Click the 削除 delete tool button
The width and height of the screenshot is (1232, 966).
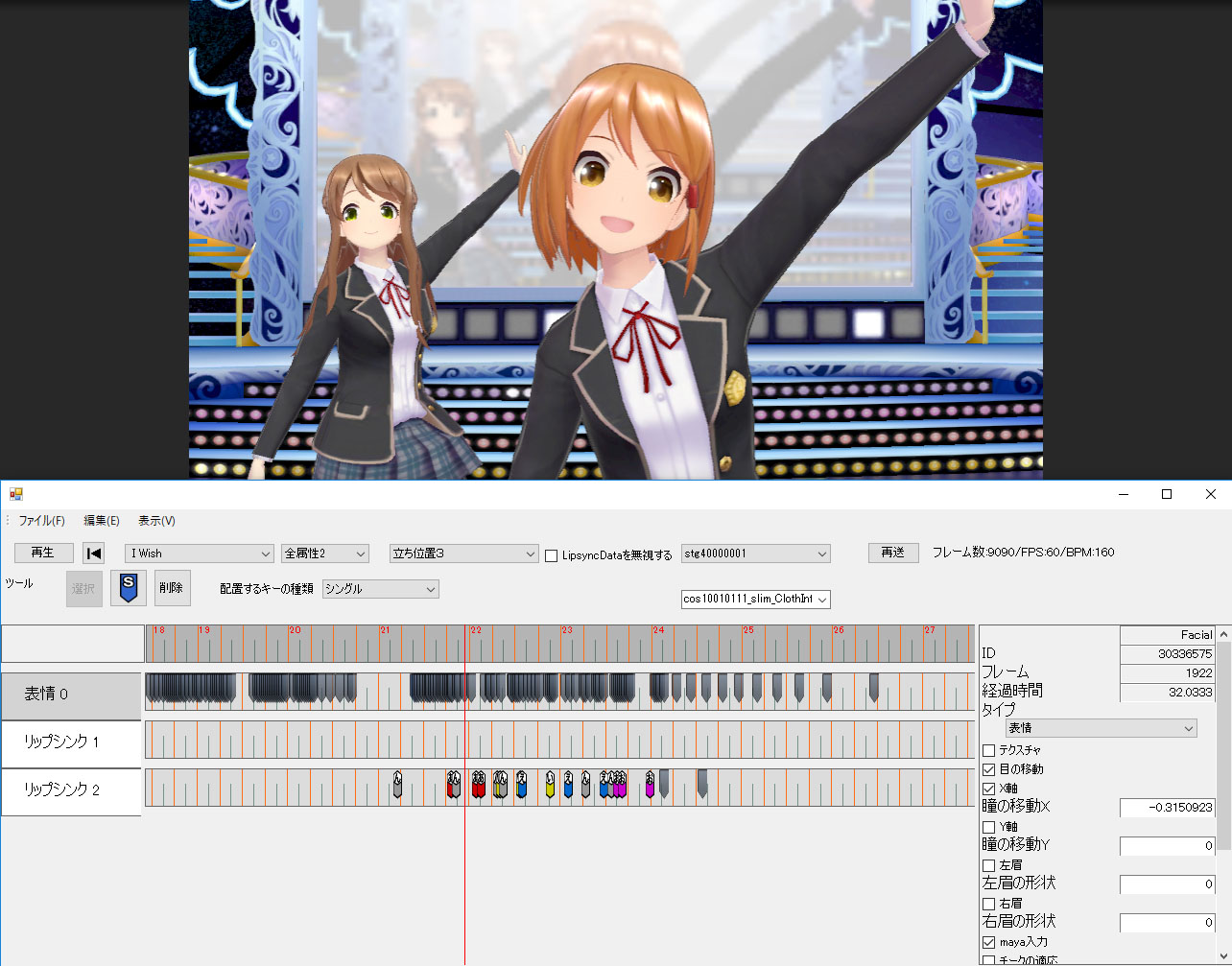pyautogui.click(x=172, y=588)
